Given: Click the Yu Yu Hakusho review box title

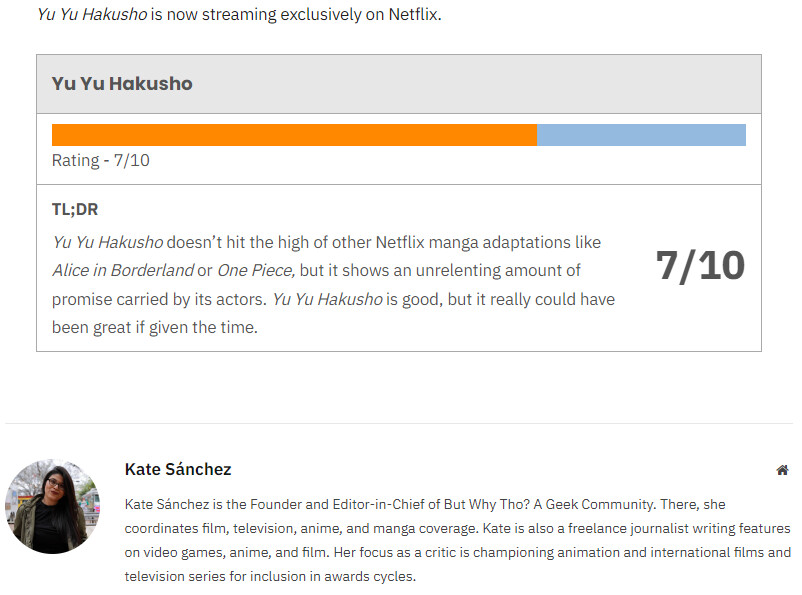Looking at the screenshot, I should (122, 84).
